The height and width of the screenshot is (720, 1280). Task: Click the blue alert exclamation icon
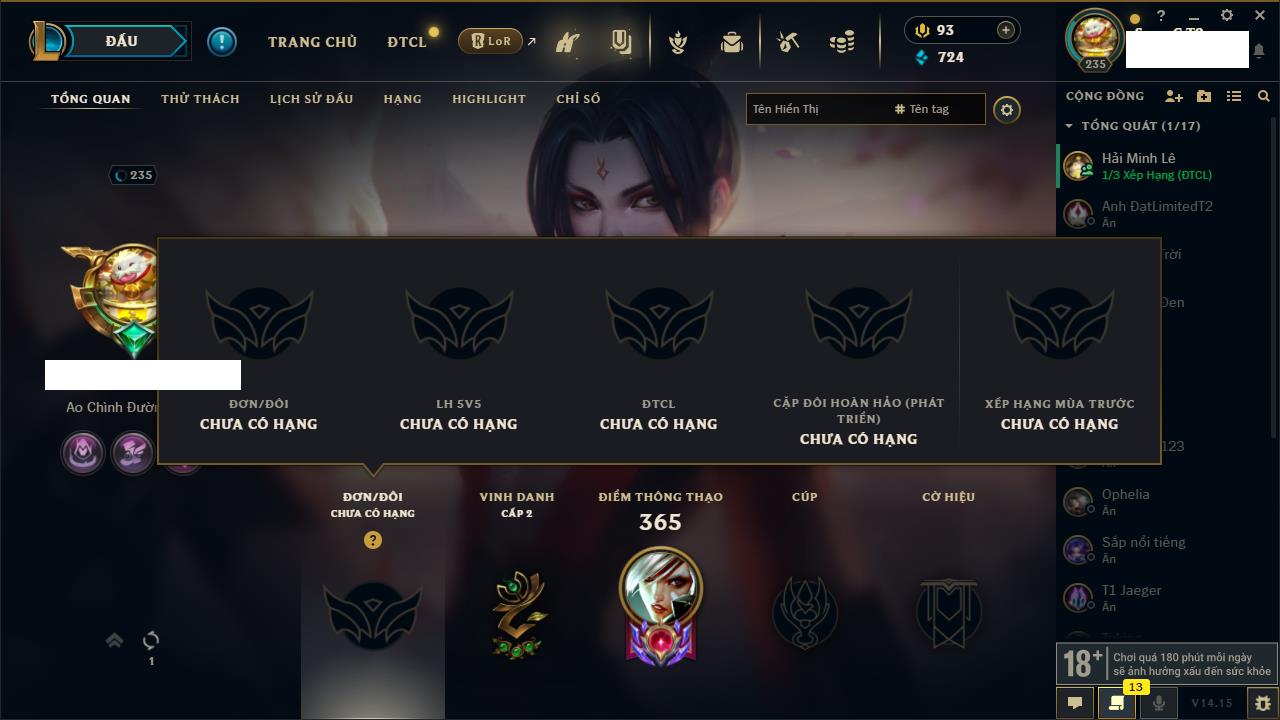coord(222,41)
